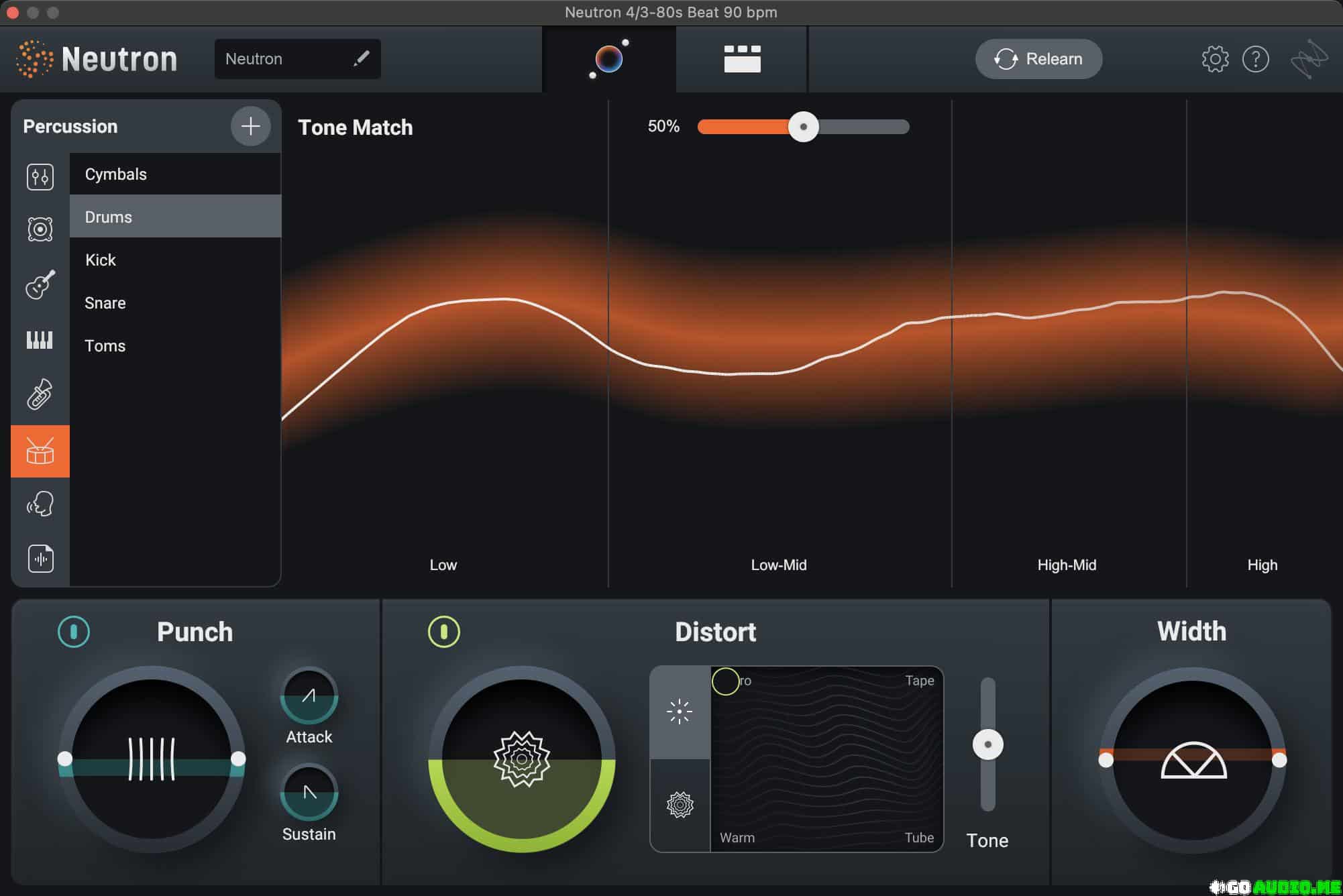Click the Attack knob
This screenshot has width=1343, height=896.
pos(309,696)
